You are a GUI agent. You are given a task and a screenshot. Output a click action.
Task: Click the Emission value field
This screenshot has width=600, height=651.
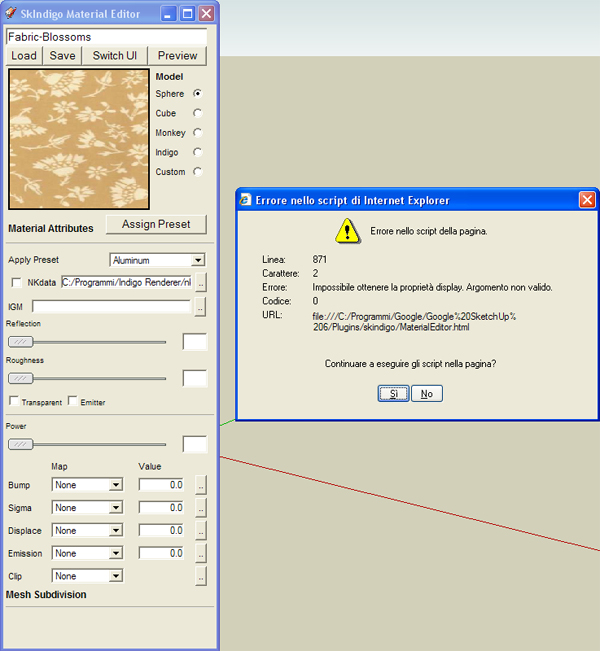162,553
